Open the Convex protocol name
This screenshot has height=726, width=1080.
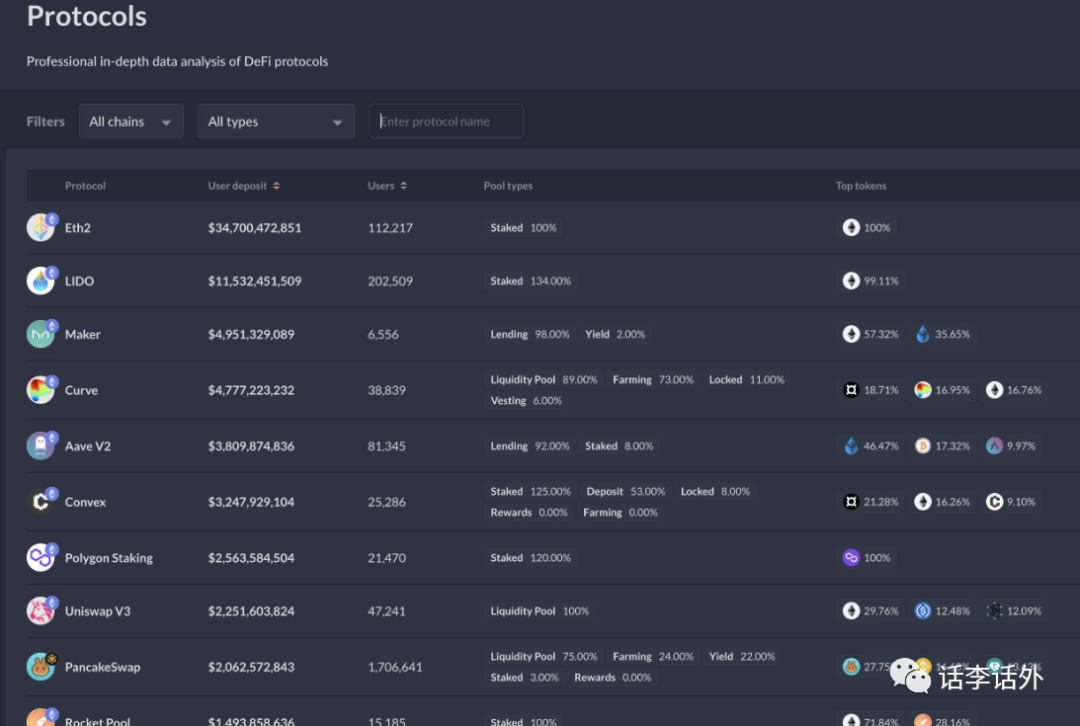[x=85, y=501]
